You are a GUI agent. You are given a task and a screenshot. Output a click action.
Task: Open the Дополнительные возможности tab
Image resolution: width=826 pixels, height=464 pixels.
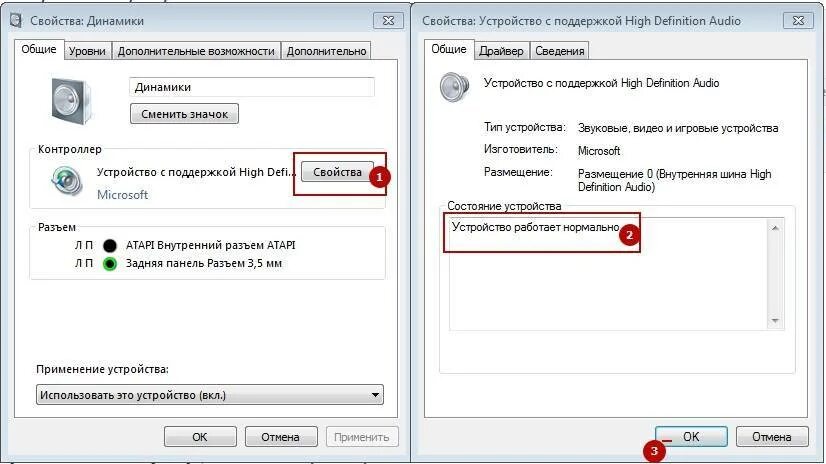click(196, 51)
